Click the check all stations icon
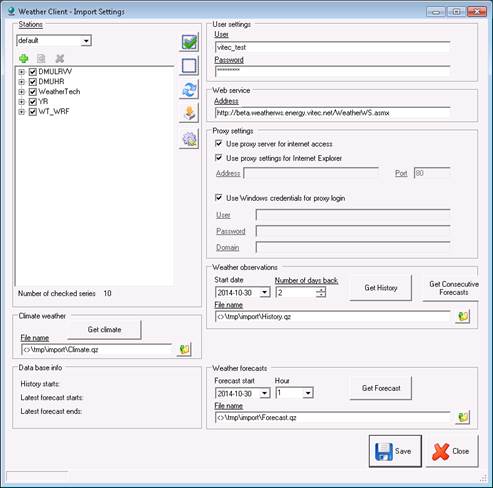The height and width of the screenshot is (488, 493). [x=189, y=42]
